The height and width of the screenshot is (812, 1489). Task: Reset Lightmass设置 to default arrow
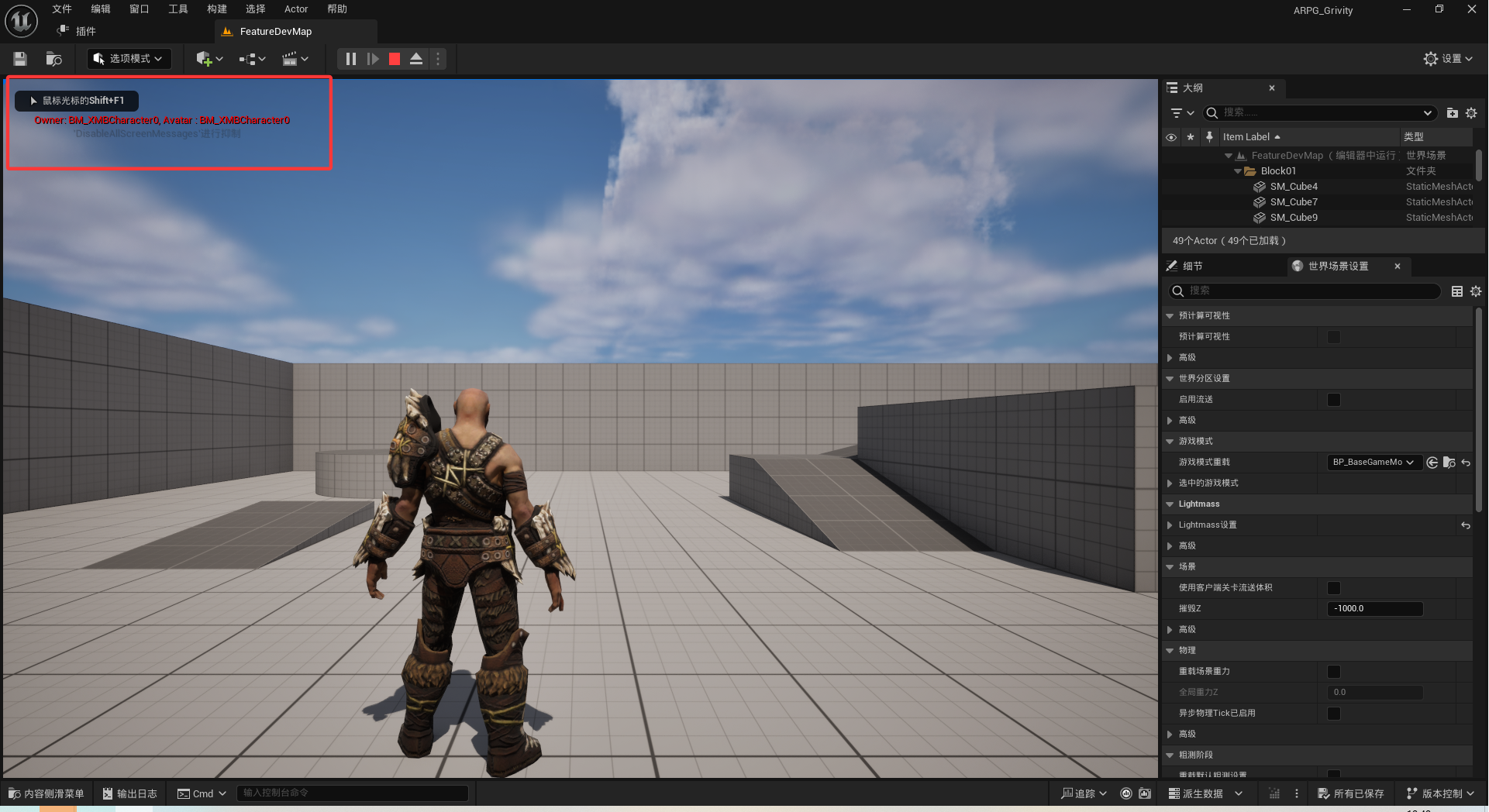coord(1466,525)
